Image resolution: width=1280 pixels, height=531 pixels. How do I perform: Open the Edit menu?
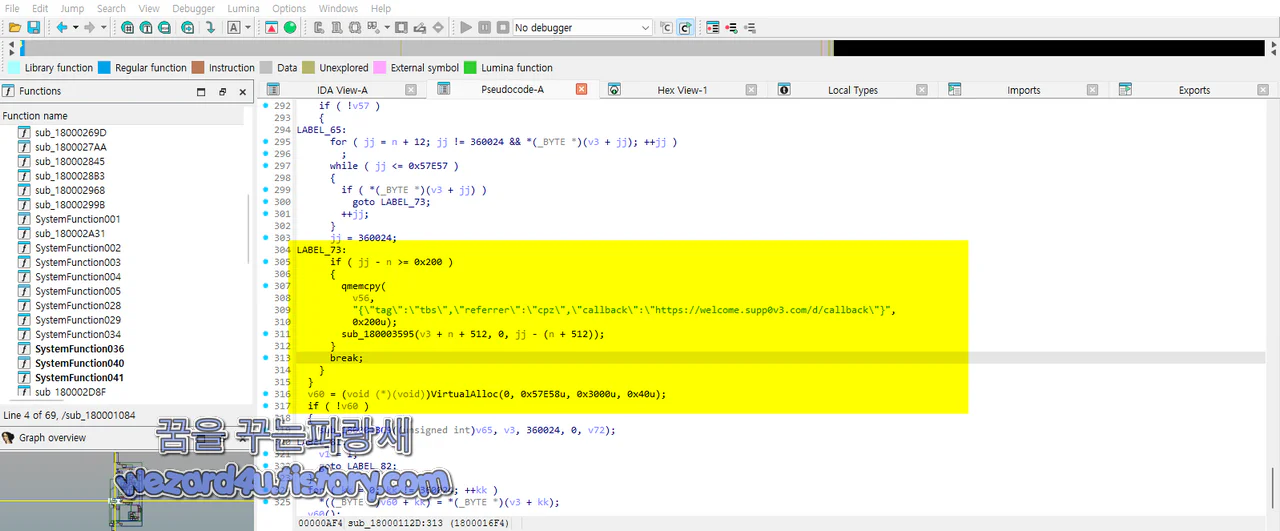coord(40,8)
